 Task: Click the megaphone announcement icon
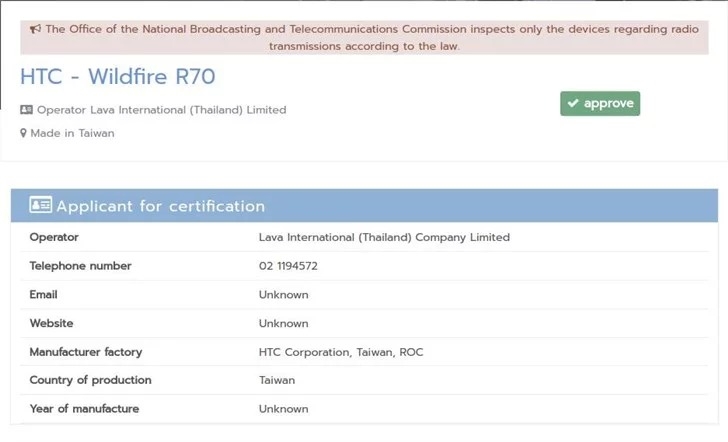point(35,29)
